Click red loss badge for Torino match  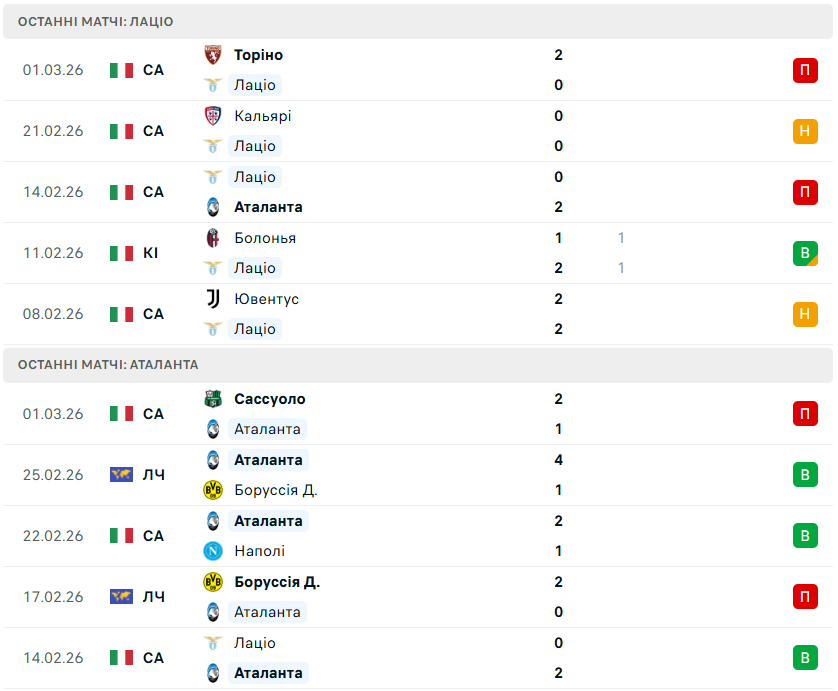tap(805, 70)
